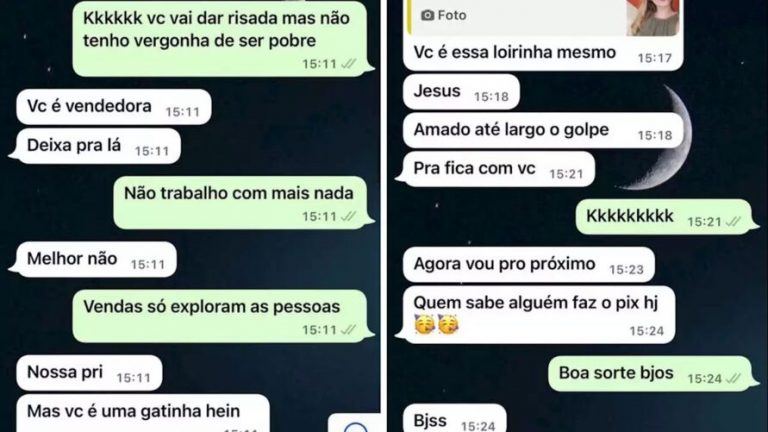Tap read checkmarks on 'Kkkkkkkkk' message
Screen dimensions: 768x432
click(x=733, y=221)
